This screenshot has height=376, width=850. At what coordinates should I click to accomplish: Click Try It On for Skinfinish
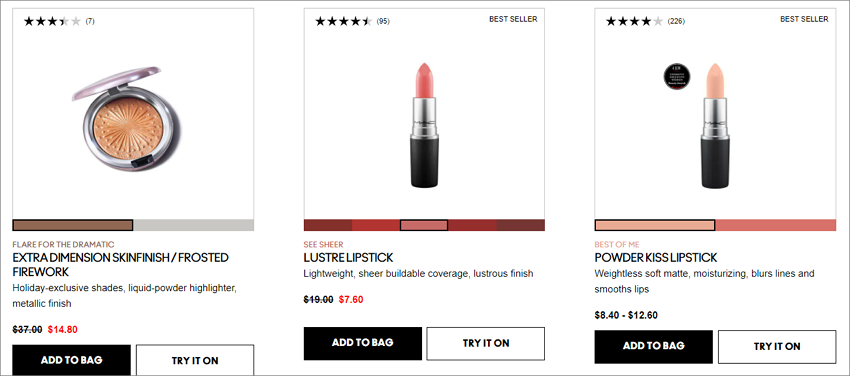195,360
